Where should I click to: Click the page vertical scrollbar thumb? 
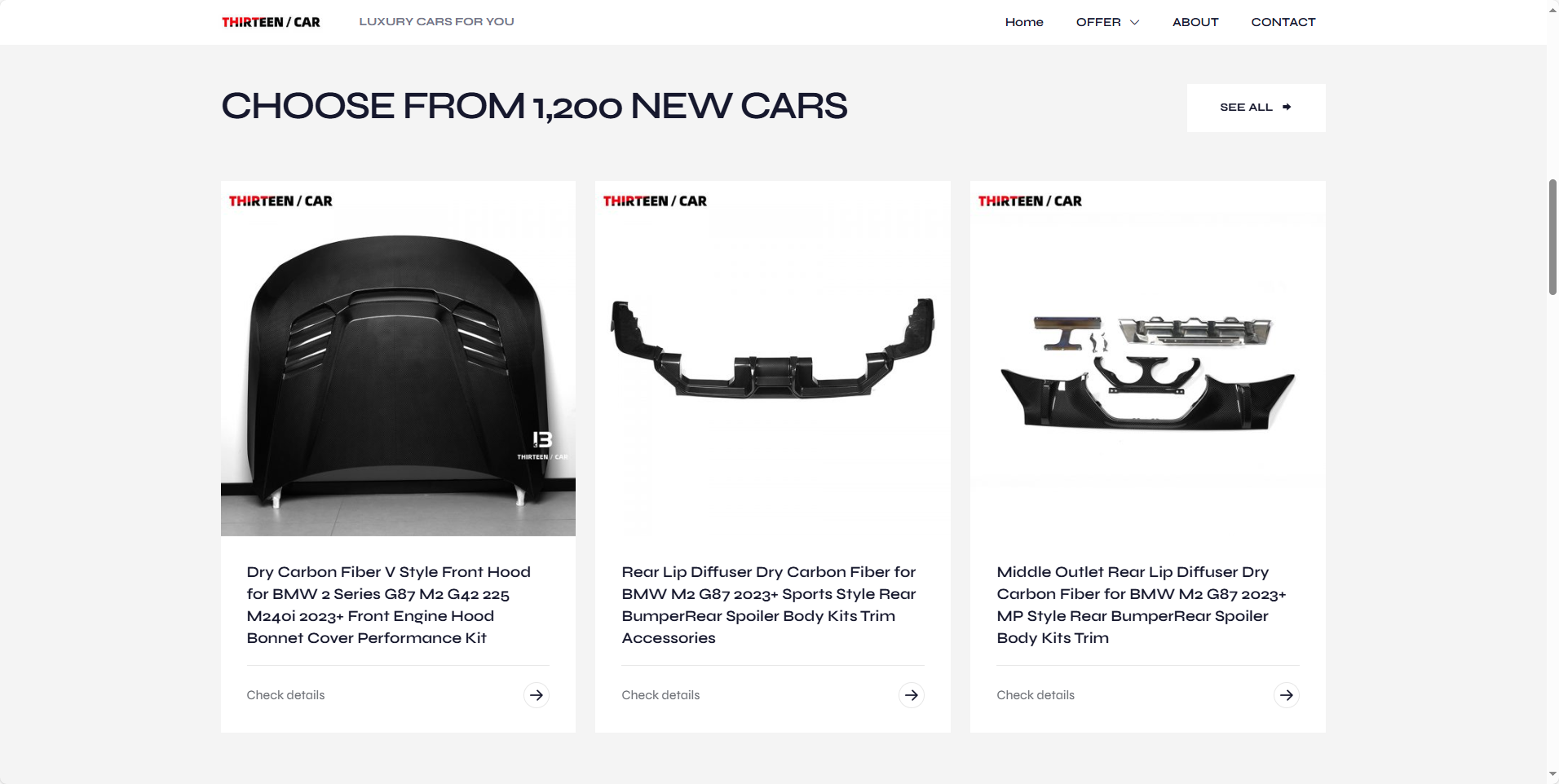(1552, 236)
